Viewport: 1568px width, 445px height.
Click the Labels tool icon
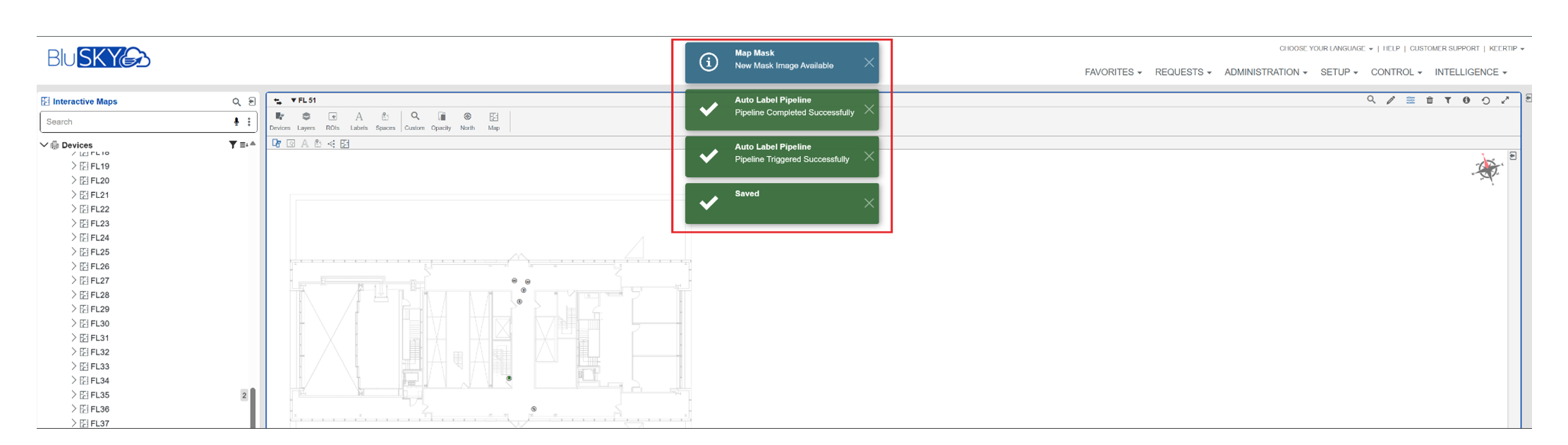tap(358, 120)
